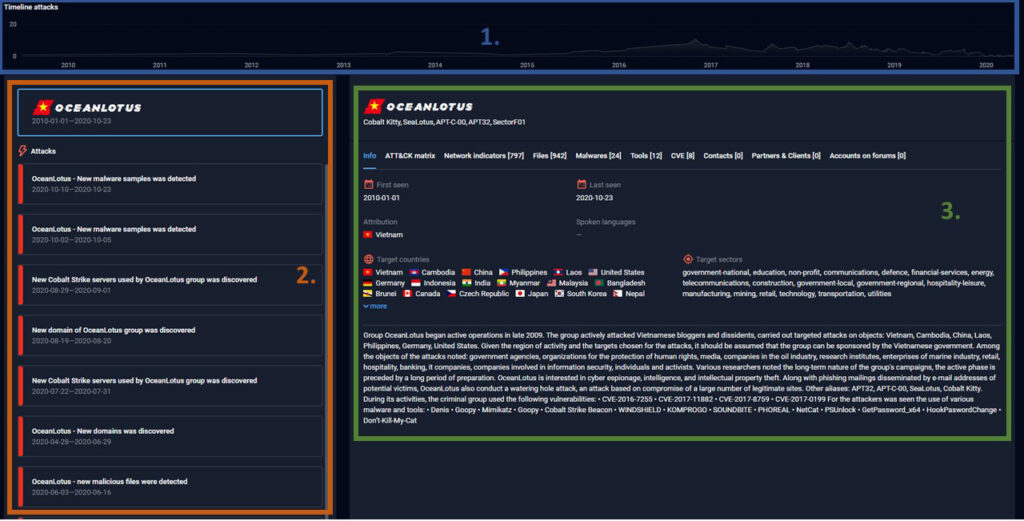The height and width of the screenshot is (521, 1024).
Task: Click the Target countries globe icon
Action: [x=369, y=259]
